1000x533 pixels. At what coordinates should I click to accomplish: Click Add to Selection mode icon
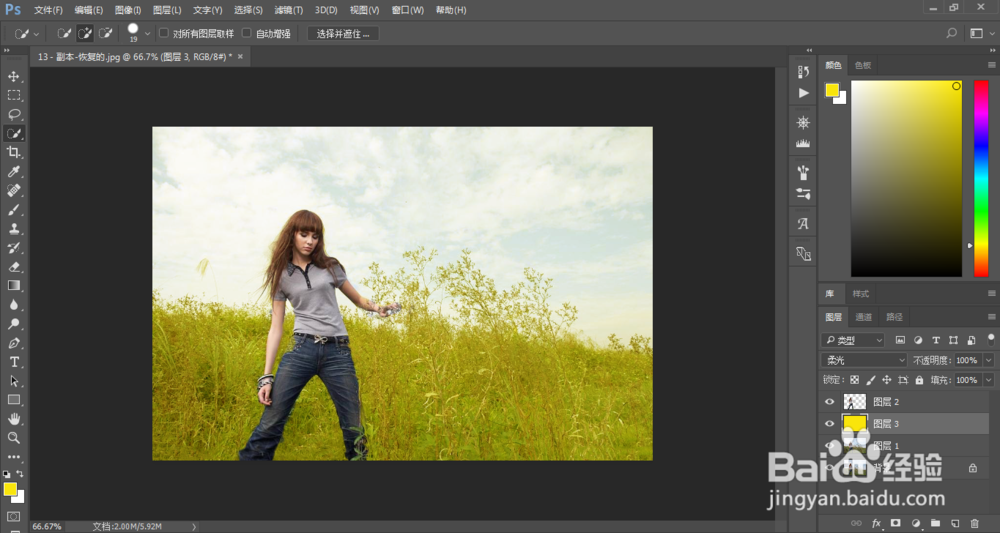(85, 33)
